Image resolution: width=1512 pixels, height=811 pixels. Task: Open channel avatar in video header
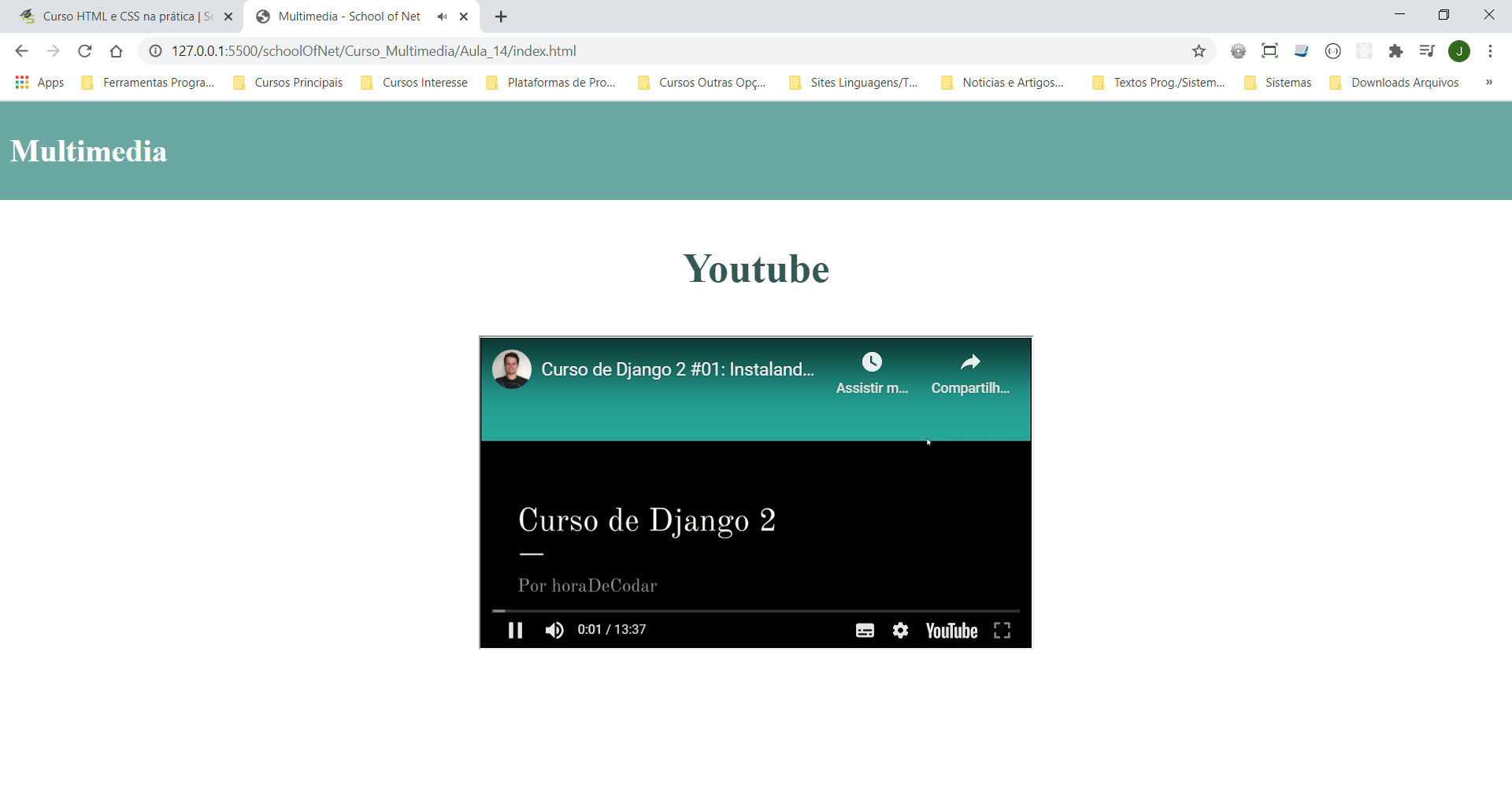(512, 369)
